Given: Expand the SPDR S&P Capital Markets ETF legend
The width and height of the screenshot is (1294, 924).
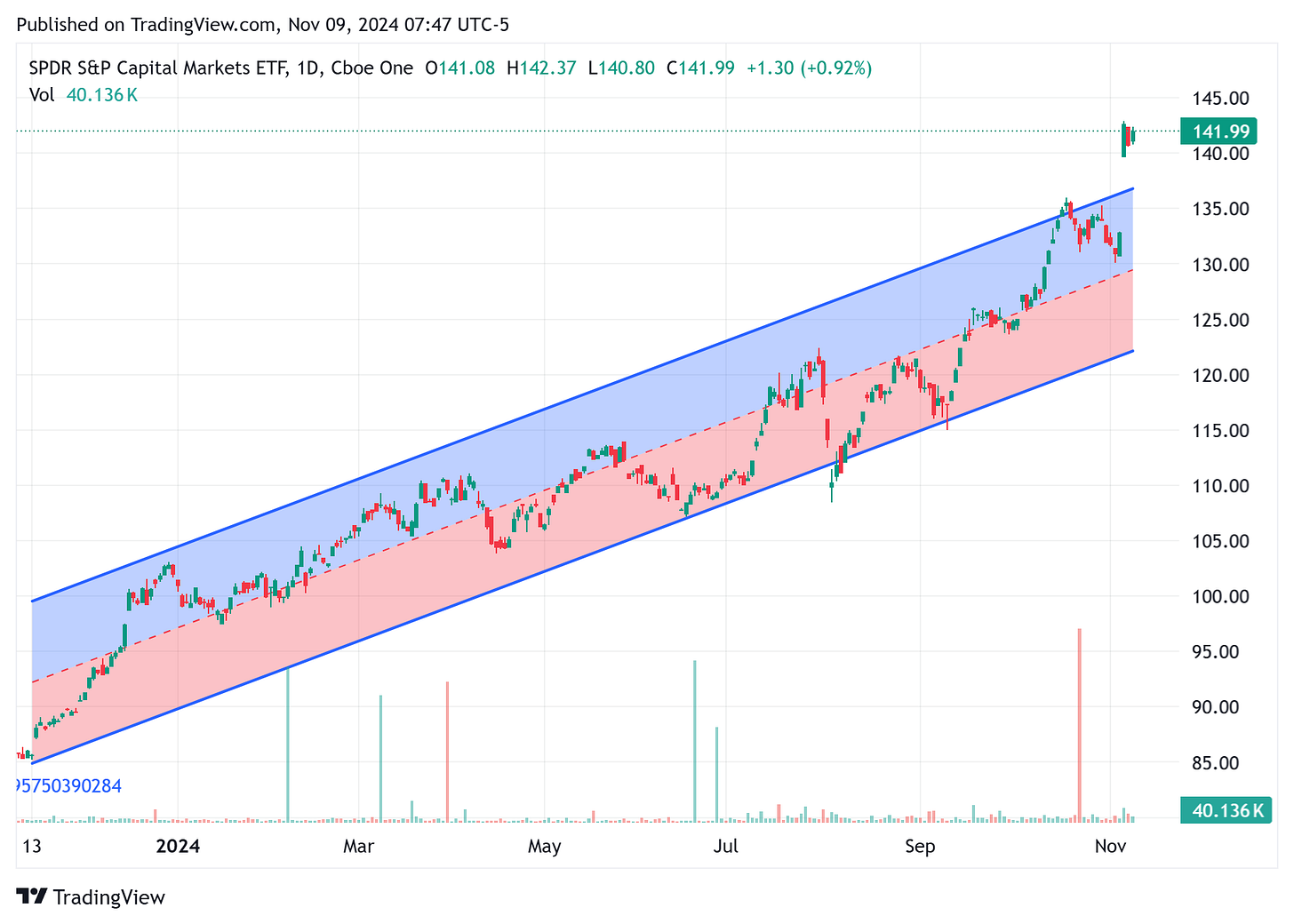Looking at the screenshot, I should coord(156,68).
